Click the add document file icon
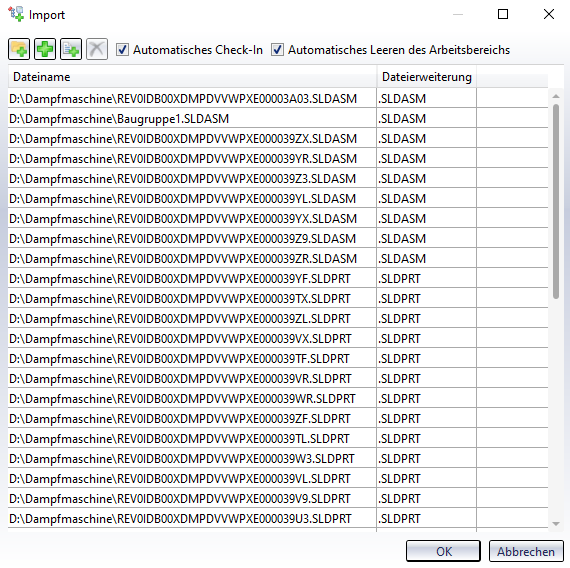 pos(71,49)
